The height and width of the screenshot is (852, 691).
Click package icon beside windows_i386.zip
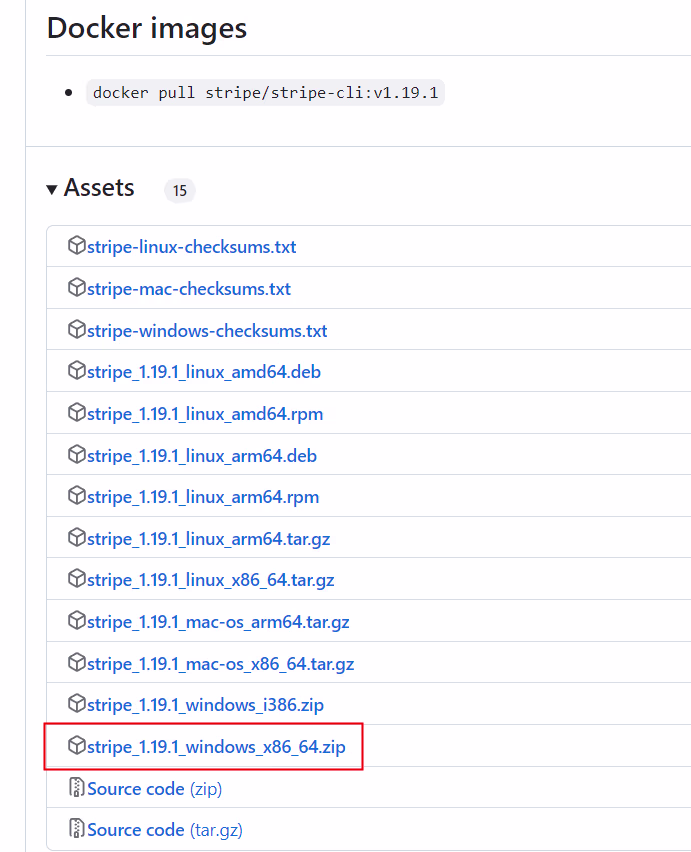(77, 704)
